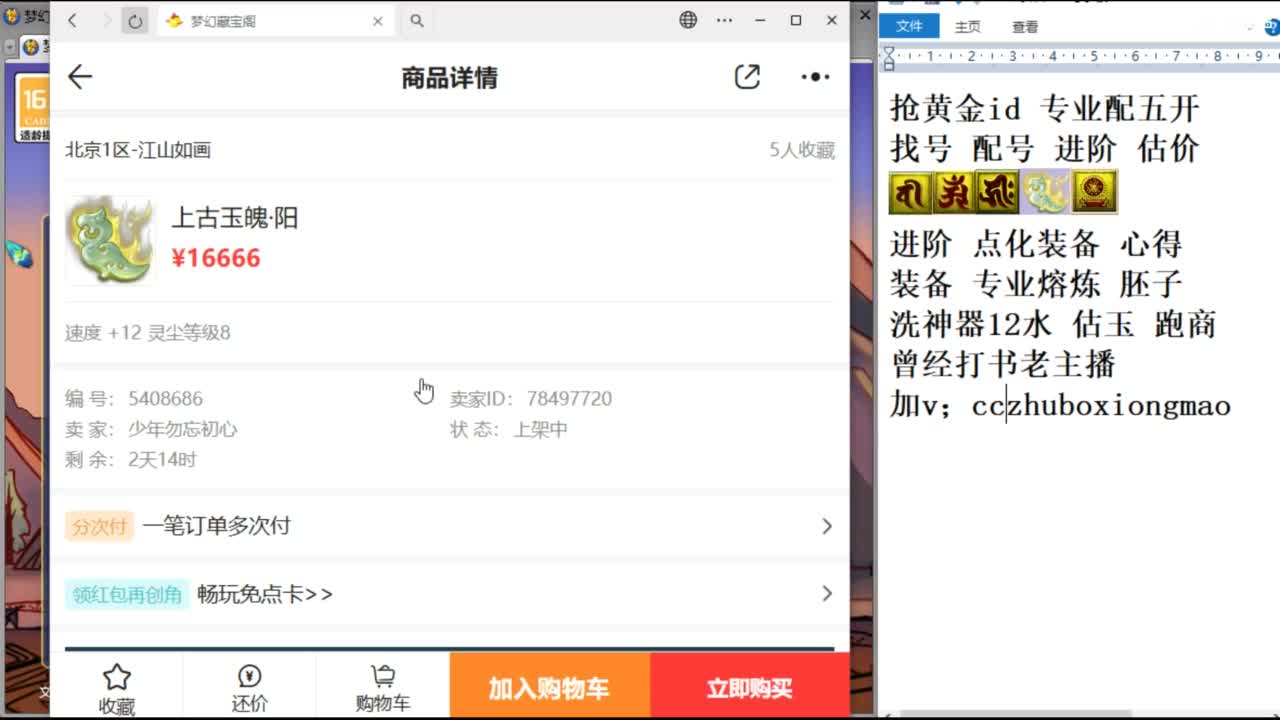
Task: Click the 5人收藏 count text
Action: (x=802, y=150)
